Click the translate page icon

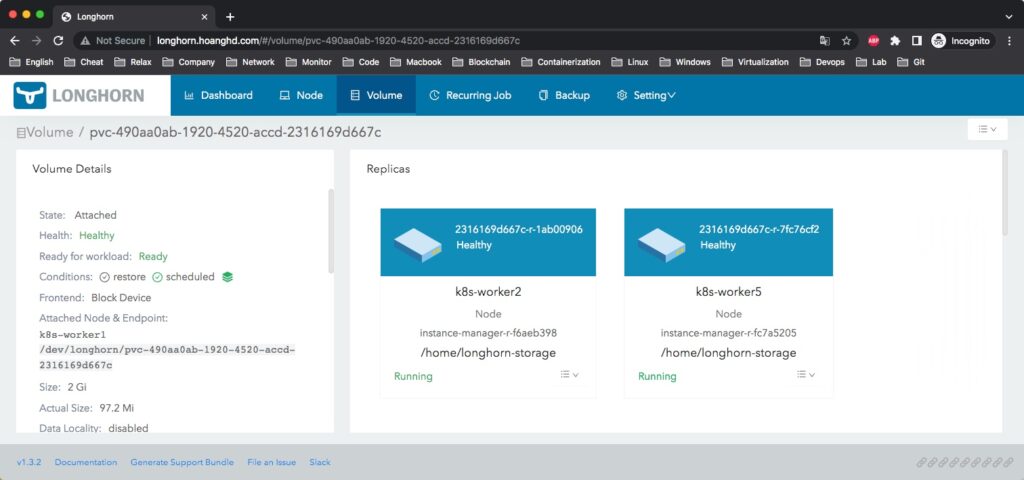[x=825, y=40]
